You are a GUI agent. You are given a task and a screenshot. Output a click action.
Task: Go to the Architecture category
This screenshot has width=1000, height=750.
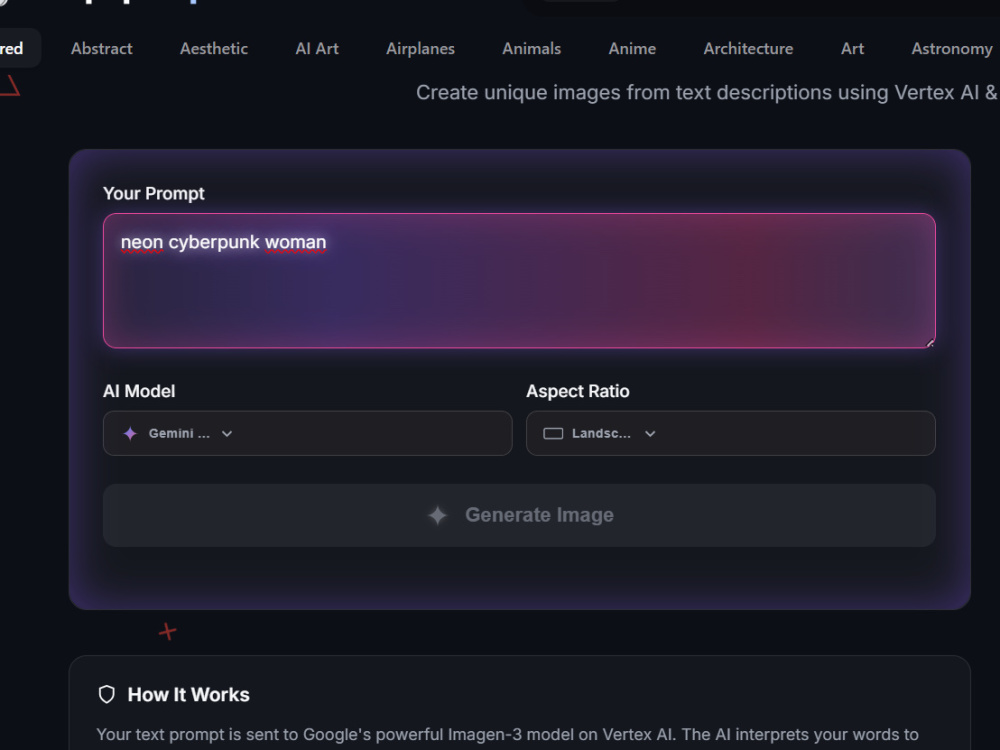[x=748, y=48]
